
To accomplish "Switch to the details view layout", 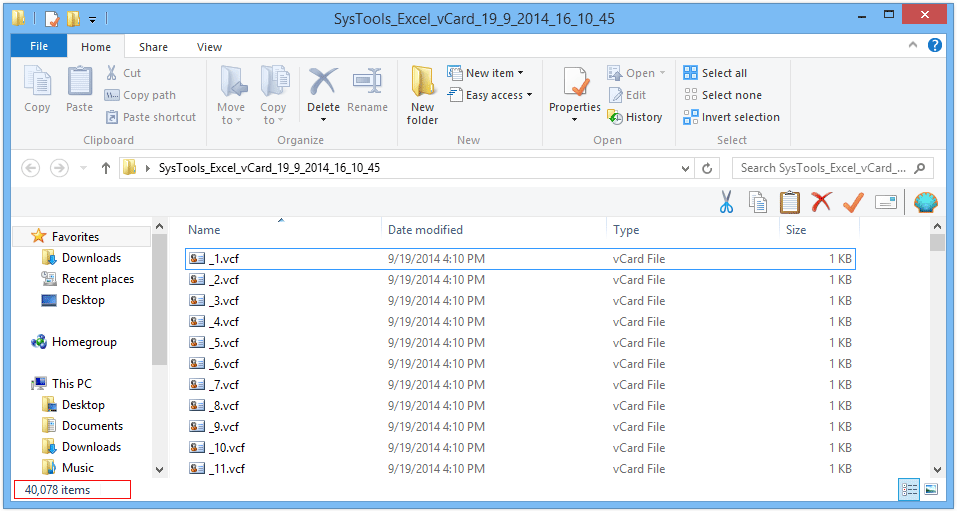I will point(909,489).
